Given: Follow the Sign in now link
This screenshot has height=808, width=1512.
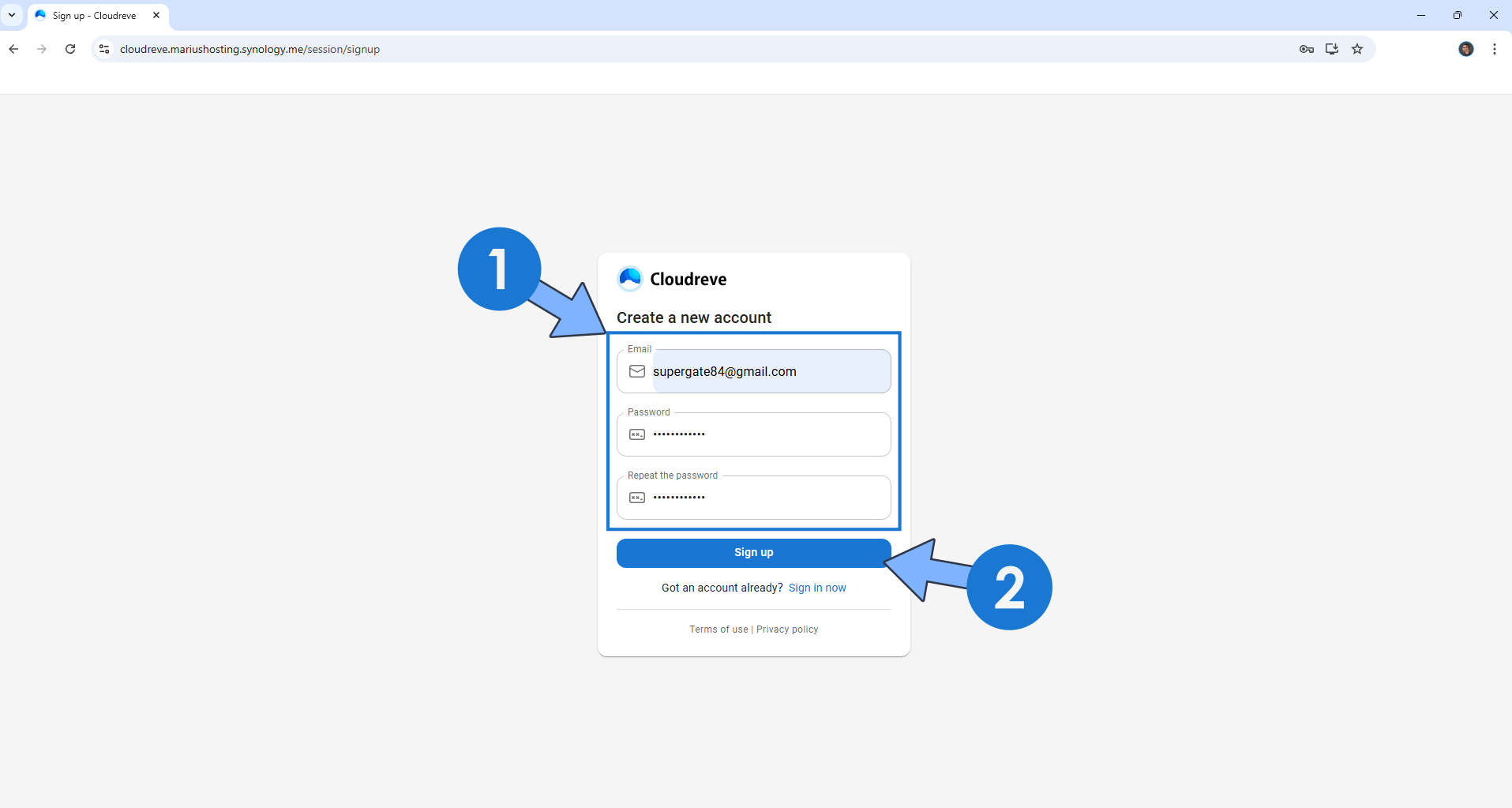Looking at the screenshot, I should [x=817, y=588].
